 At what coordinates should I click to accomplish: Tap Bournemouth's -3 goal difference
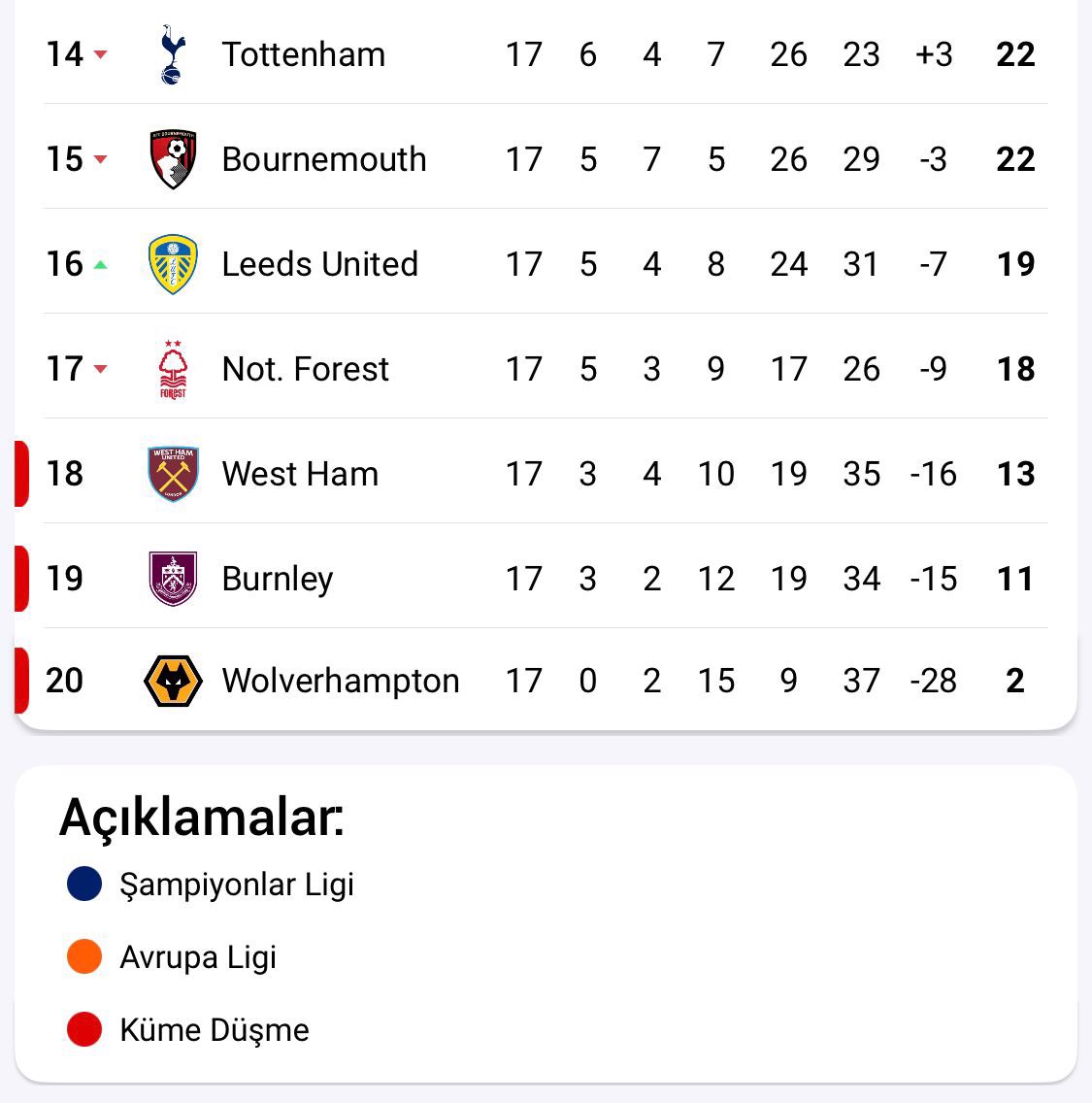point(933,159)
